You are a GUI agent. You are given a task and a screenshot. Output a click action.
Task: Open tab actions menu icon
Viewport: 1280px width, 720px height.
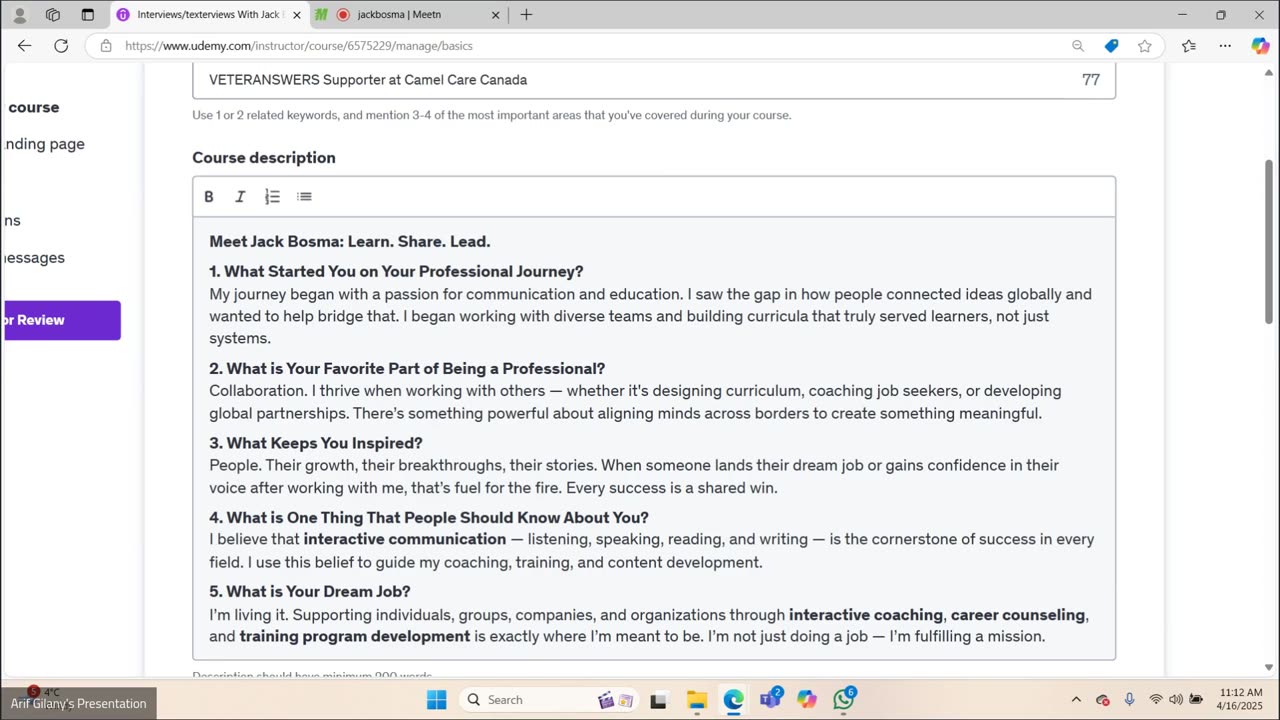pos(87,15)
